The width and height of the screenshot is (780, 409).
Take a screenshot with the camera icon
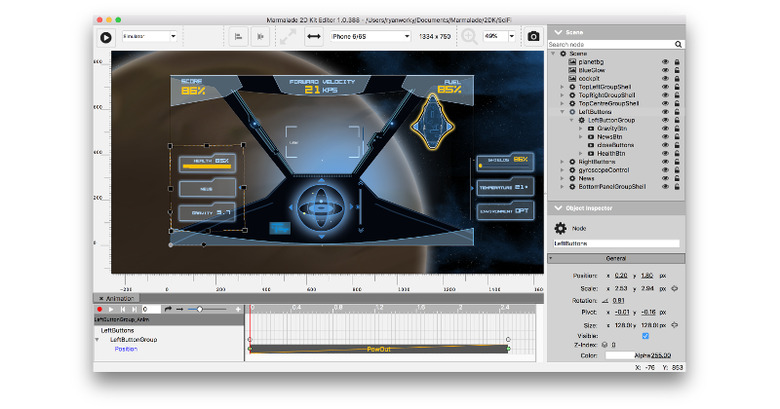[533, 36]
